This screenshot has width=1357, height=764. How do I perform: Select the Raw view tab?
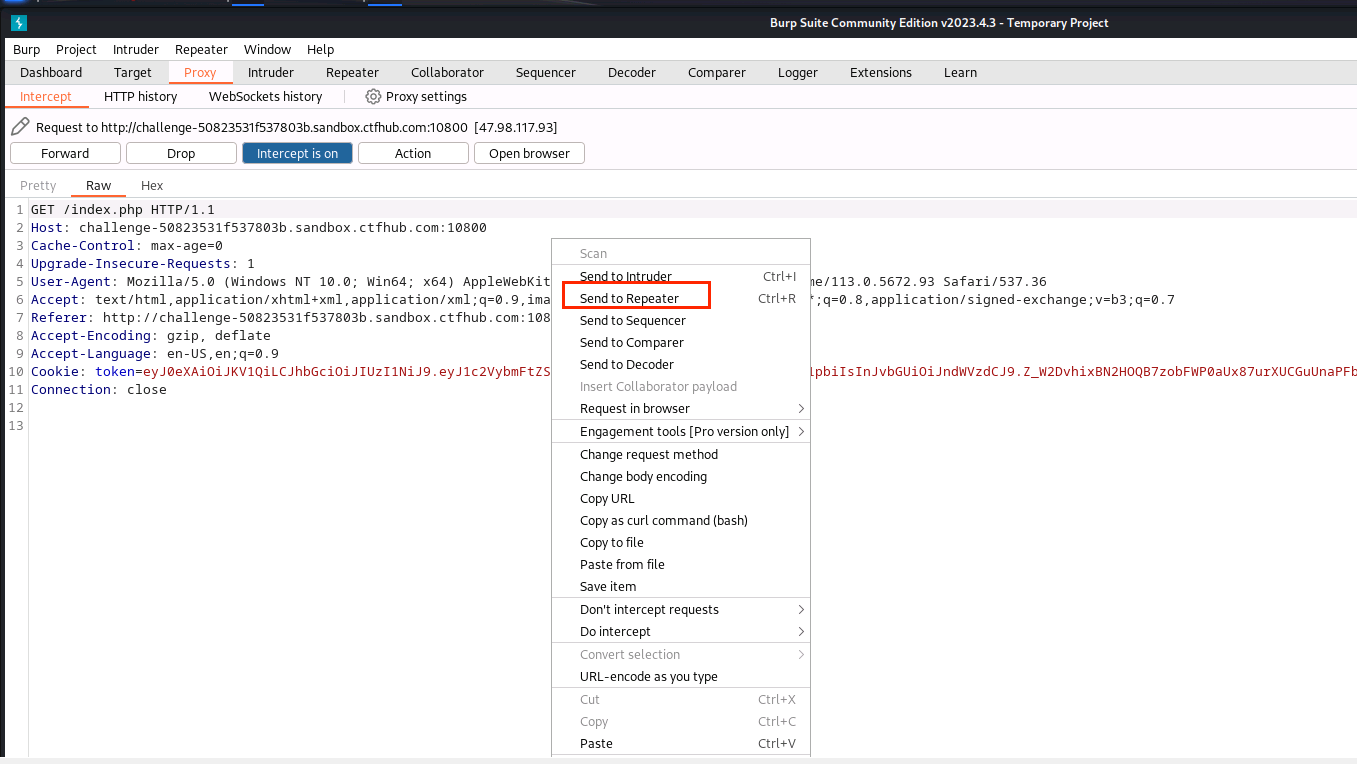pyautogui.click(x=98, y=185)
